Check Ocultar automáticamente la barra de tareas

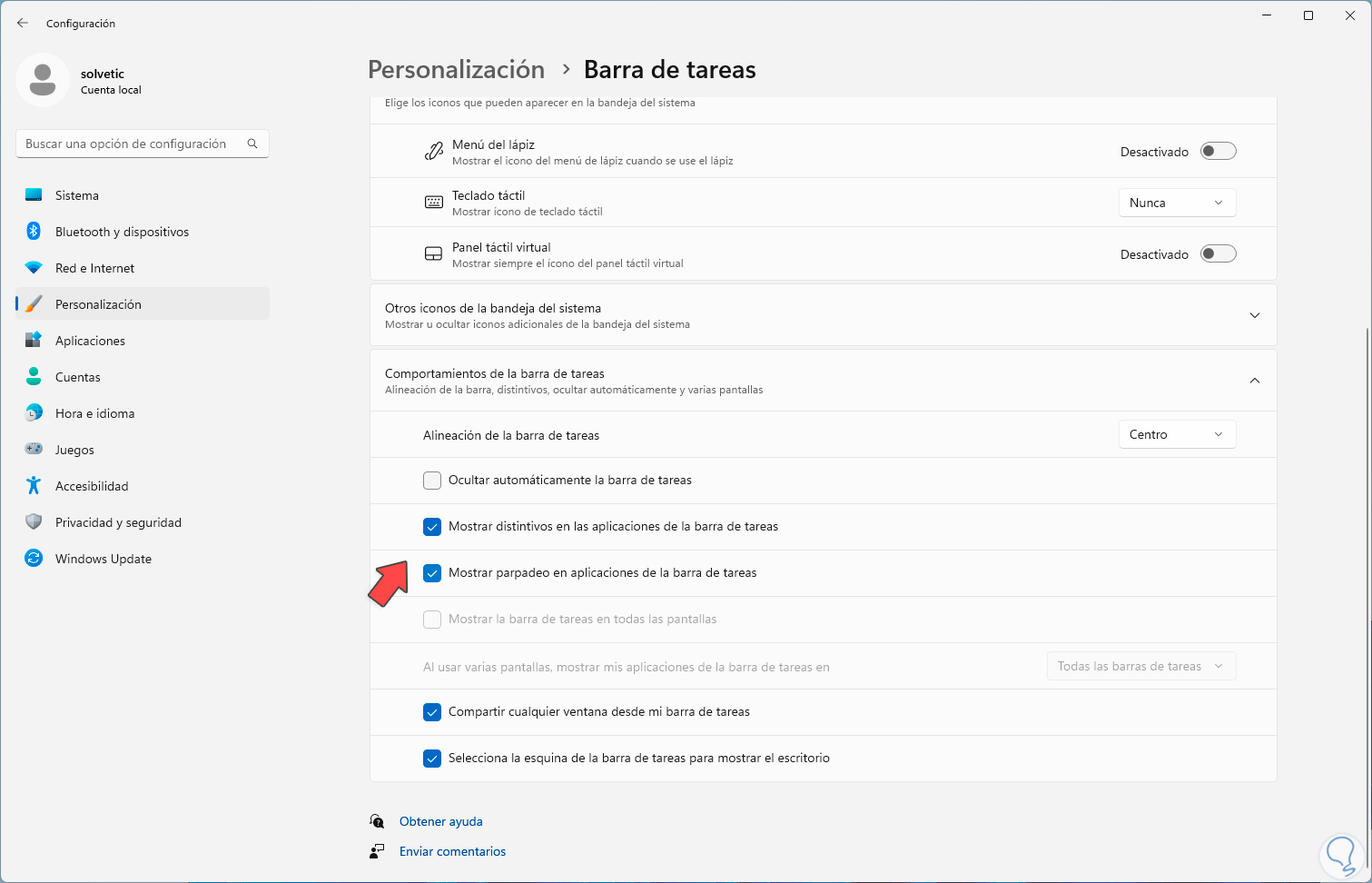432,481
